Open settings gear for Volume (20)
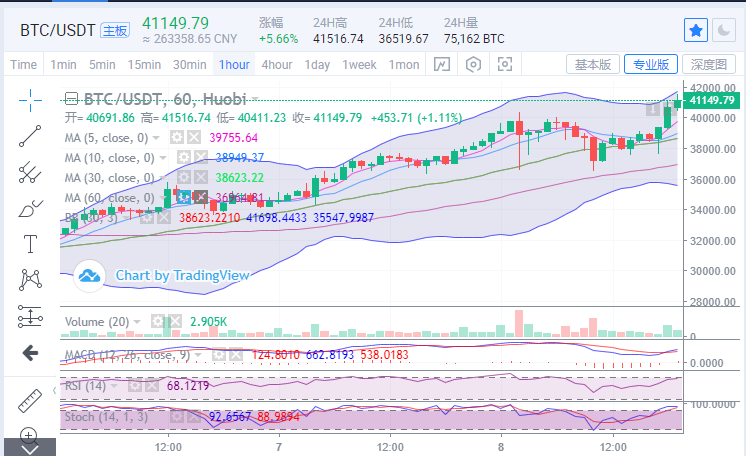This screenshot has height=456, width=746. (x=157, y=321)
